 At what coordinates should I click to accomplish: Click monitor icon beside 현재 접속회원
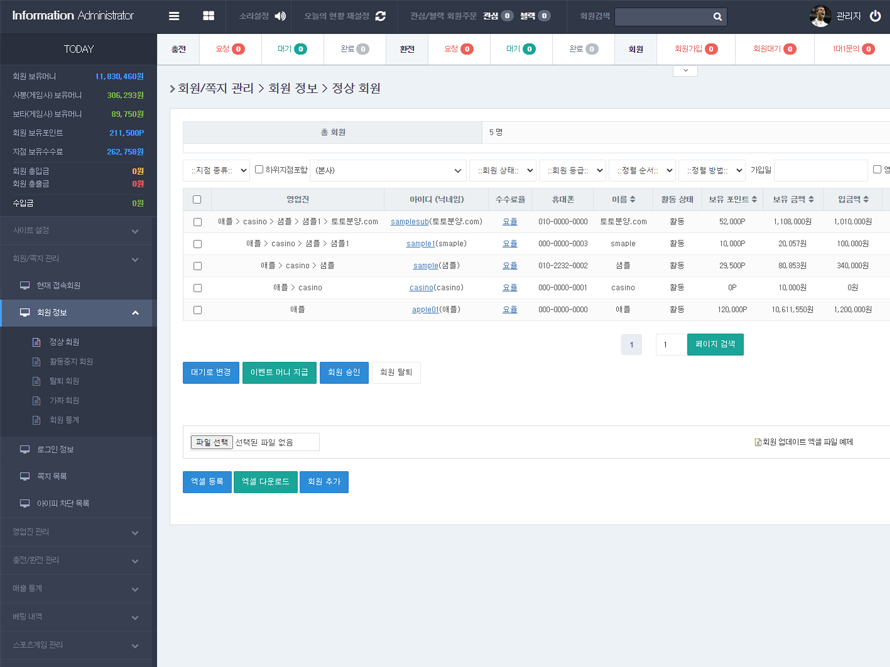25,286
